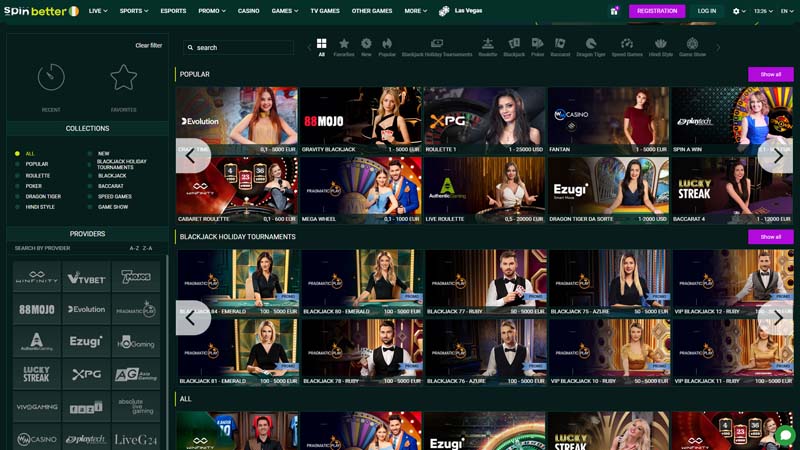Viewport: 800px width, 450px height.
Task: Filter by Vivo Gaming provider logo
Action: coord(37,407)
